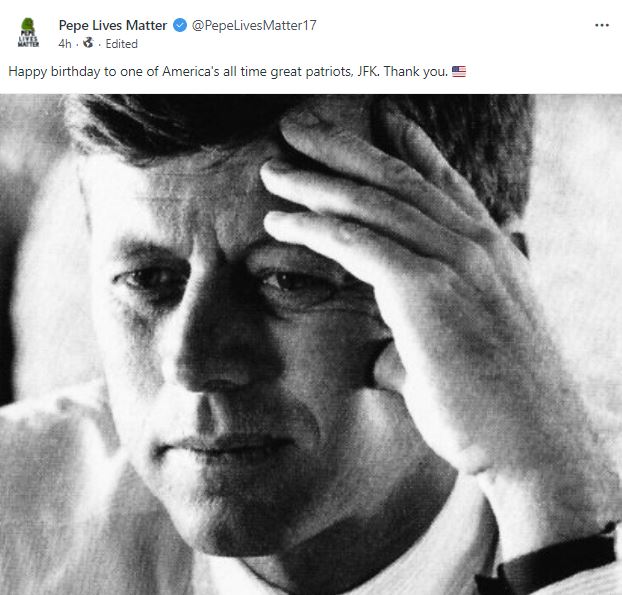Click the frog image in the avatar

point(29,23)
